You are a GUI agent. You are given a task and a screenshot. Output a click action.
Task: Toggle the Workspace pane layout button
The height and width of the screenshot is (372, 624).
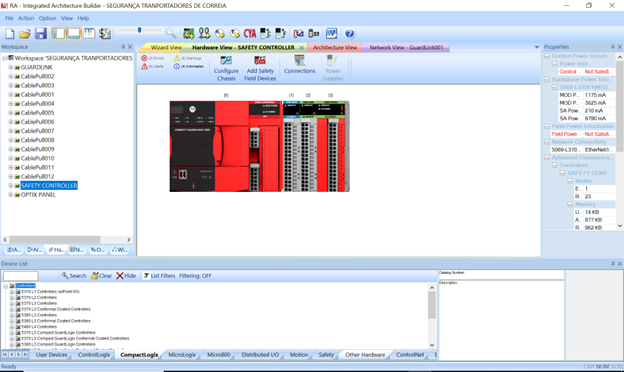tap(58, 33)
